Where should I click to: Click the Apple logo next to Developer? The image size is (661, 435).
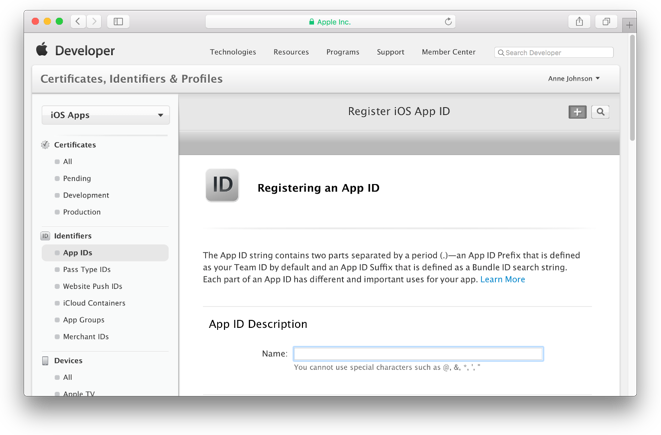click(x=42, y=50)
